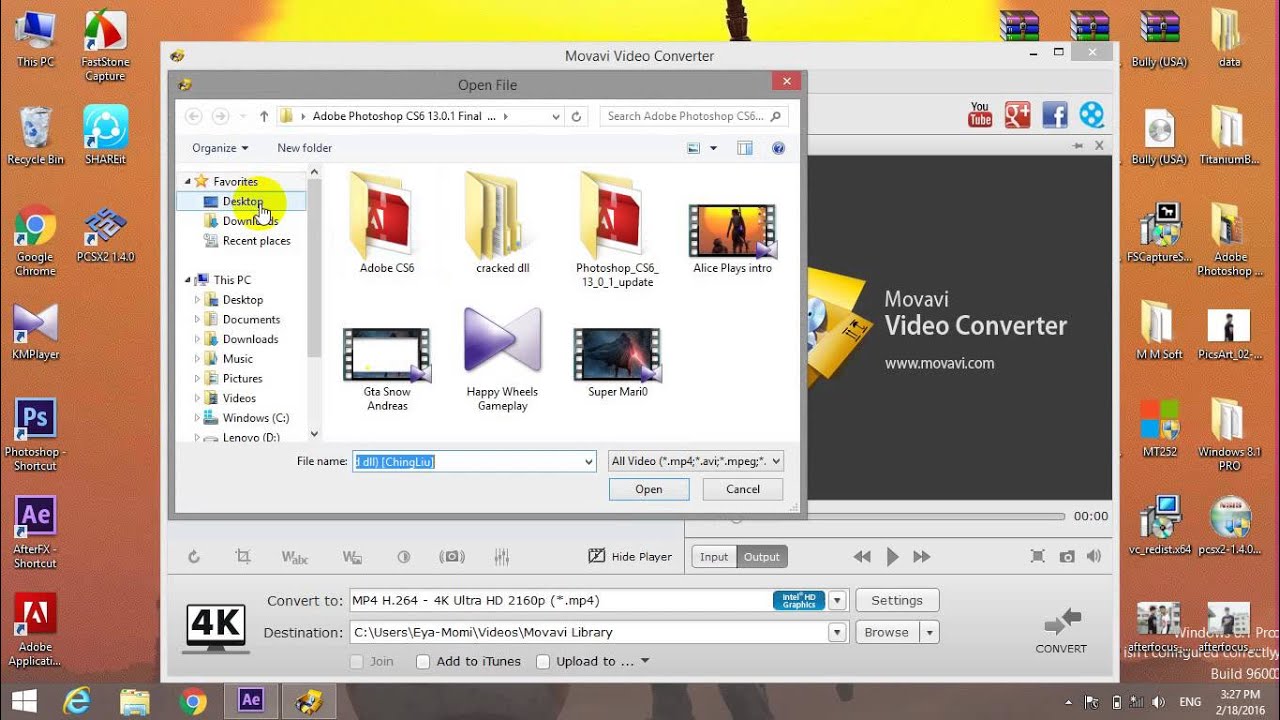
Task: Click the Search Adobe Photoshop CS6 field
Action: (x=694, y=116)
